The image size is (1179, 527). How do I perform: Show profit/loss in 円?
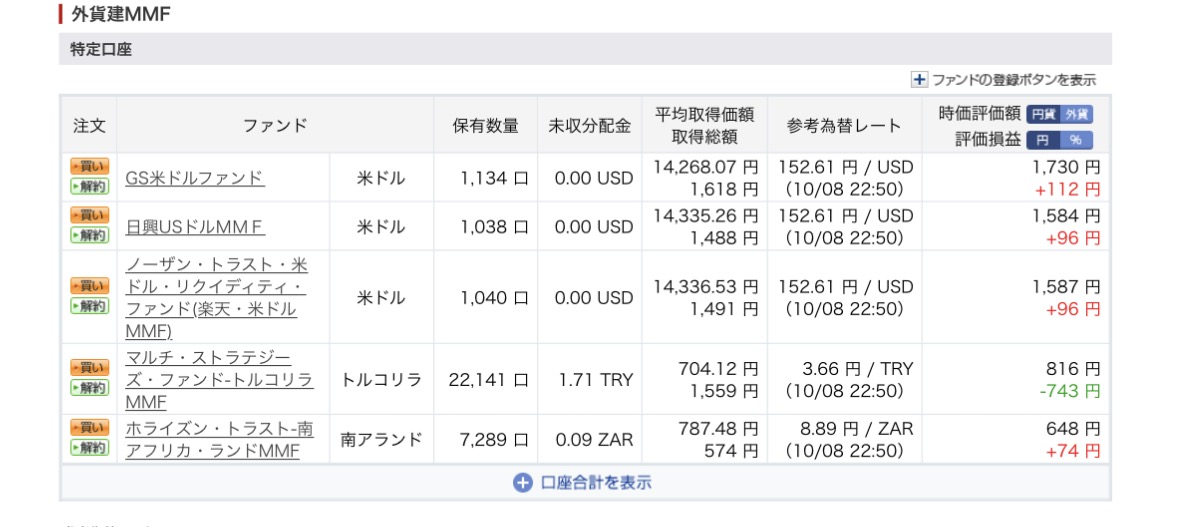(x=1043, y=140)
